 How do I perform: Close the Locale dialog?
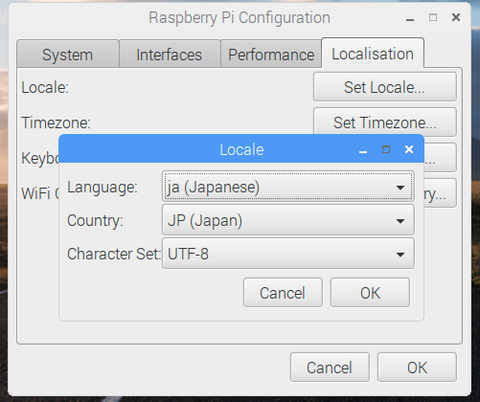point(409,149)
